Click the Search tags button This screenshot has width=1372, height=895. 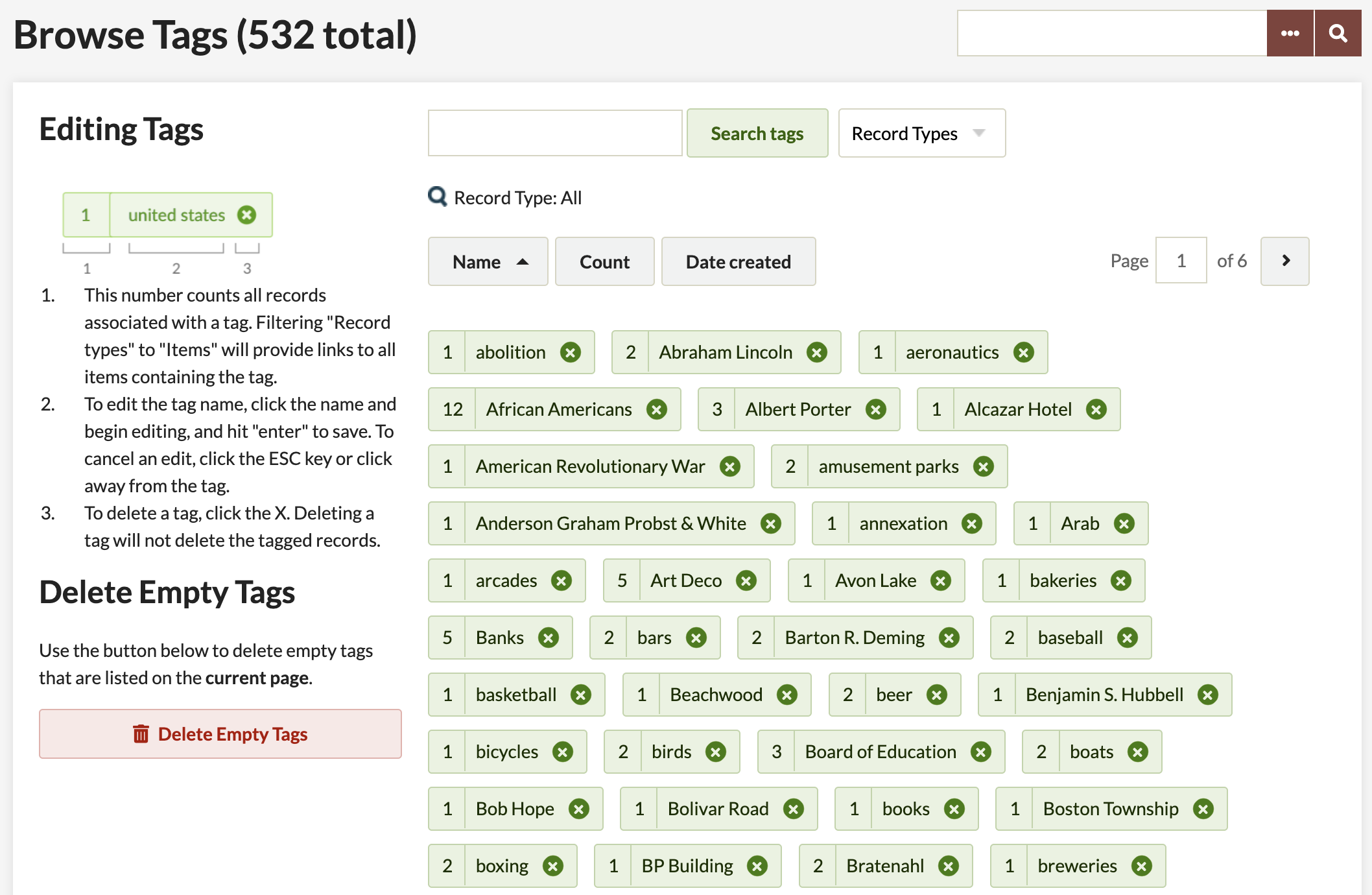pyautogui.click(x=757, y=133)
